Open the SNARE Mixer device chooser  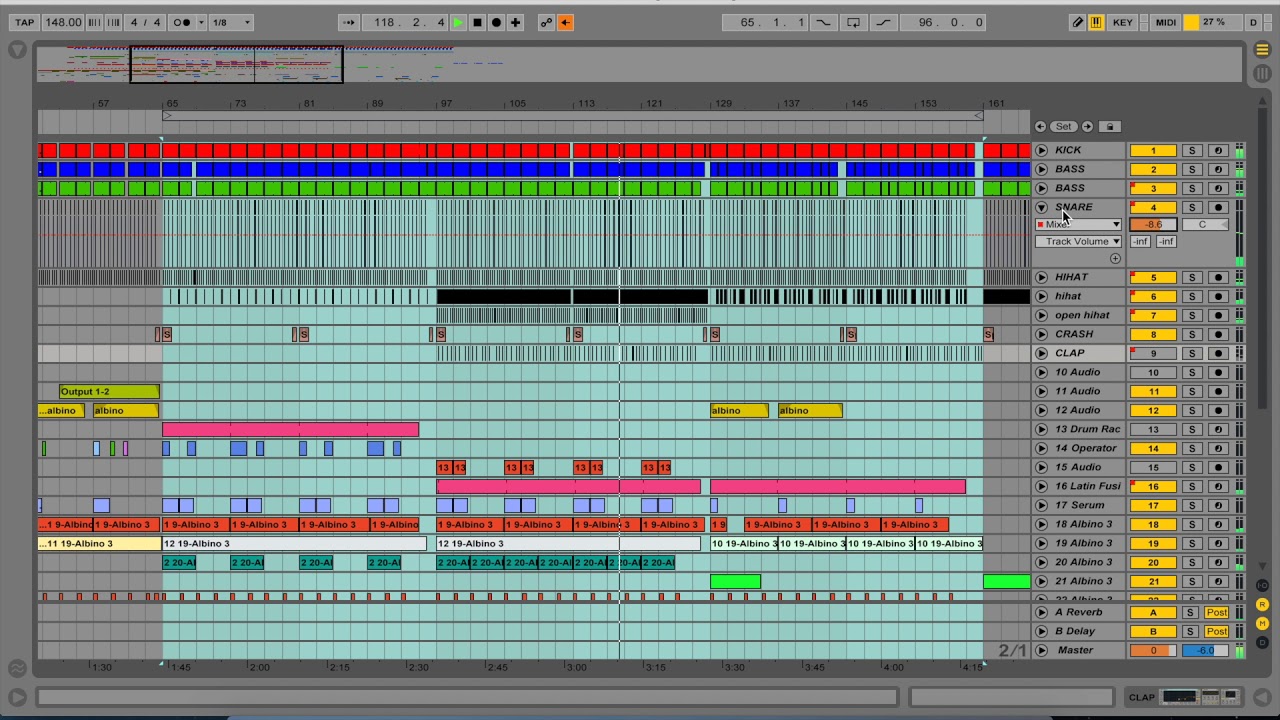pyautogui.click(x=1079, y=225)
